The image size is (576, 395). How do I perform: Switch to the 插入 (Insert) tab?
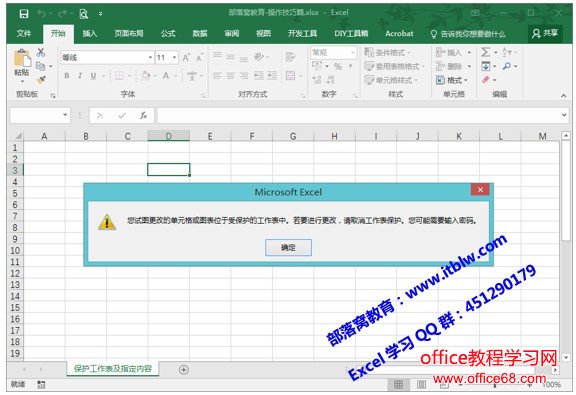(89, 33)
